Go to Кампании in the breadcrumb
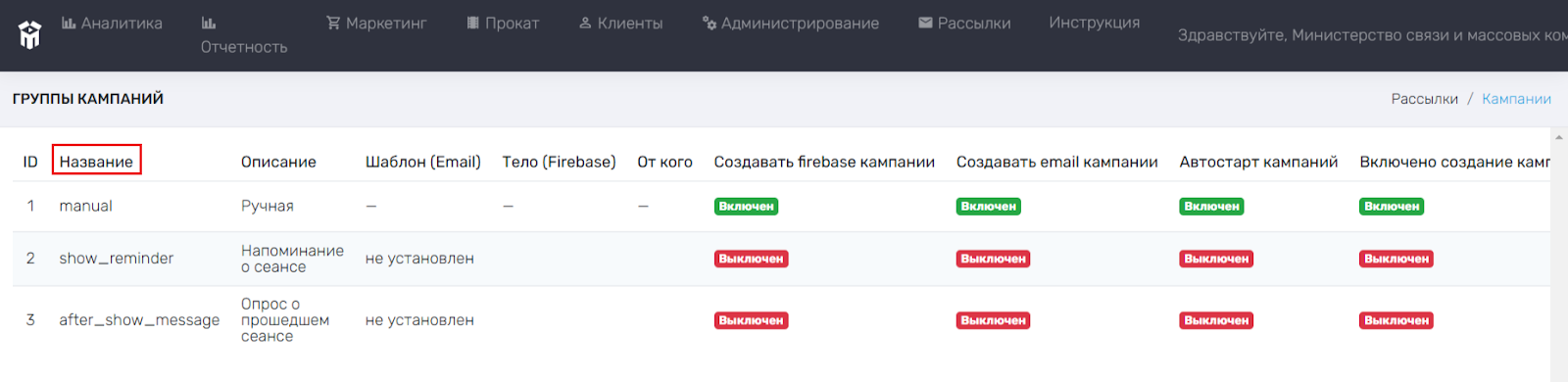This screenshot has width=1568, height=382. (1516, 99)
